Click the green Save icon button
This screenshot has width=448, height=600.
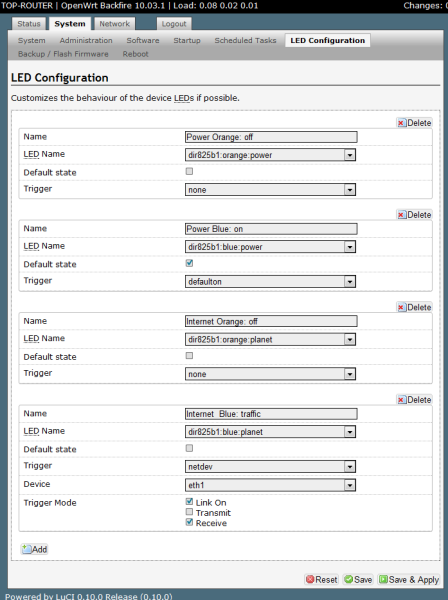pyautogui.click(x=358, y=580)
